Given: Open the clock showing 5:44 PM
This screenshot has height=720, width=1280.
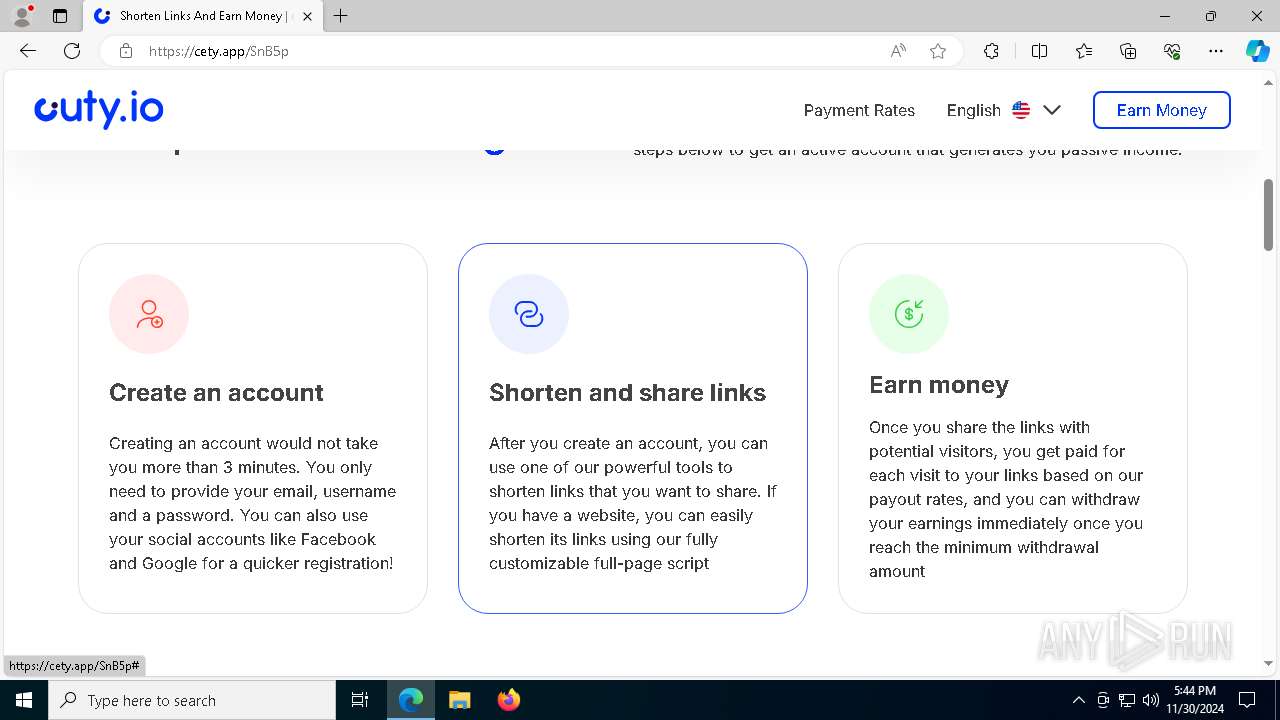Looking at the screenshot, I should click(x=1194, y=700).
